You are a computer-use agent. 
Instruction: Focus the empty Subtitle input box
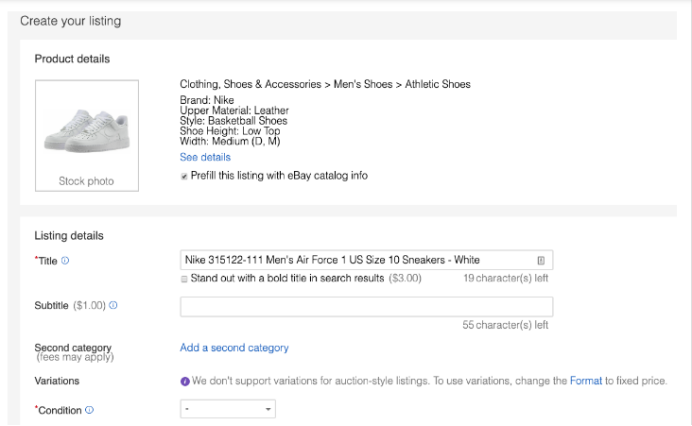click(366, 307)
